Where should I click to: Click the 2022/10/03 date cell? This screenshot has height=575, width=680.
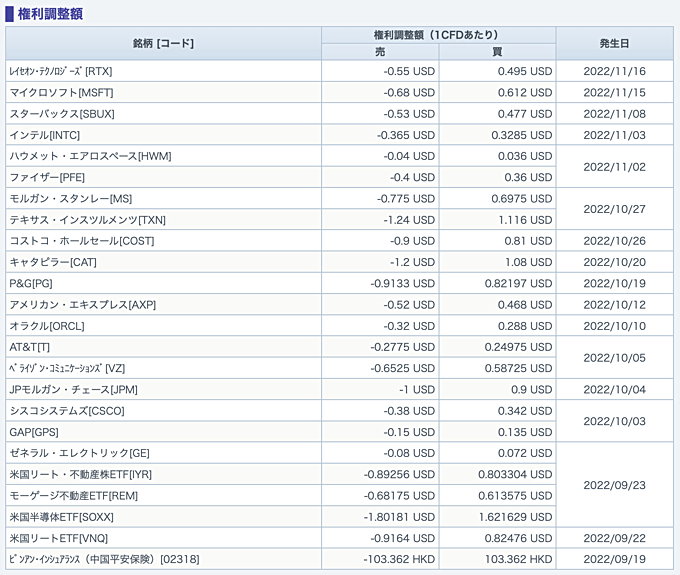[x=615, y=421]
